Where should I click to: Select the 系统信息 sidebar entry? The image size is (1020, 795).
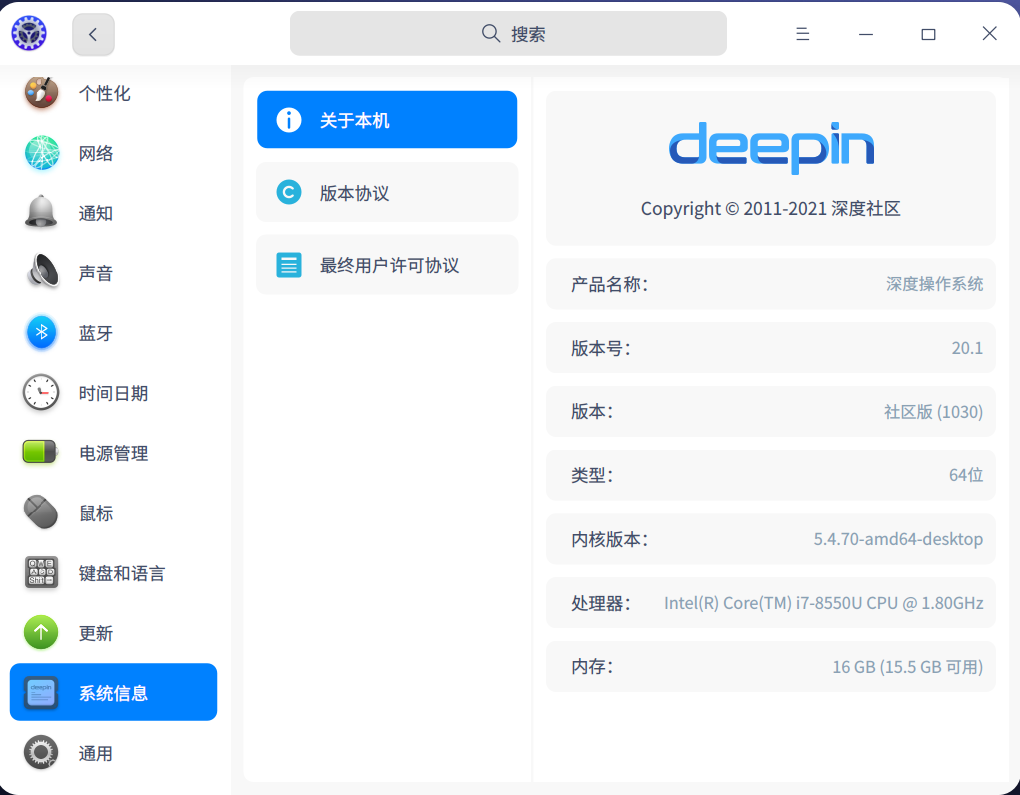click(113, 692)
